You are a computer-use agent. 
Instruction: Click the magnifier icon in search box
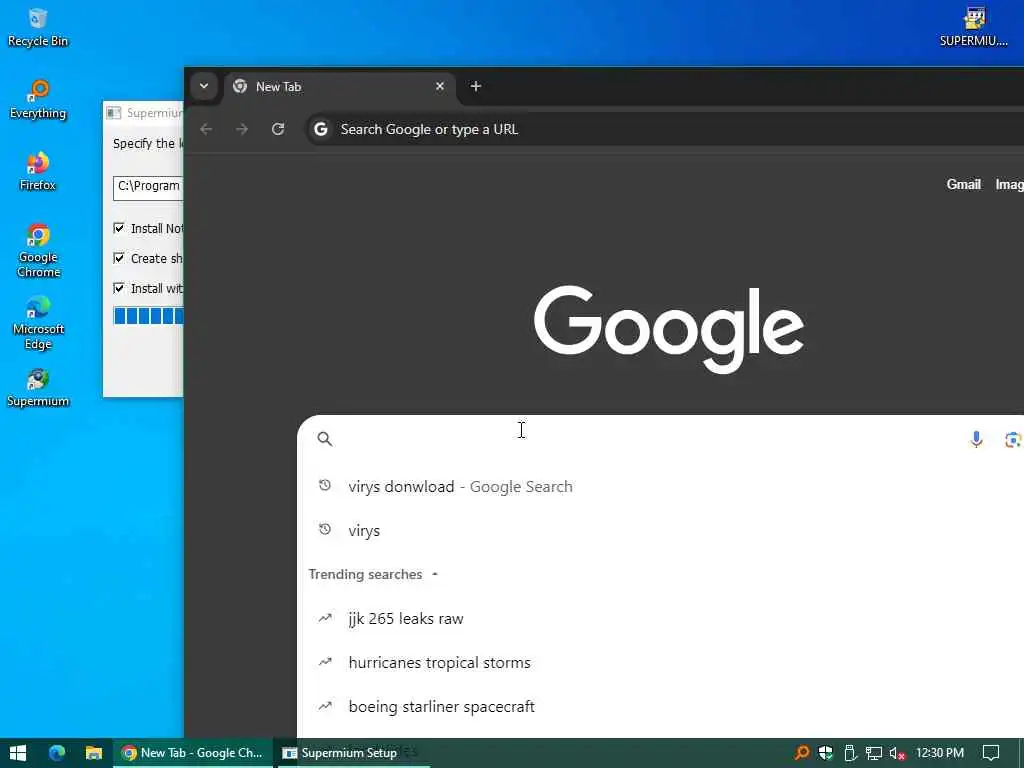pyautogui.click(x=325, y=439)
